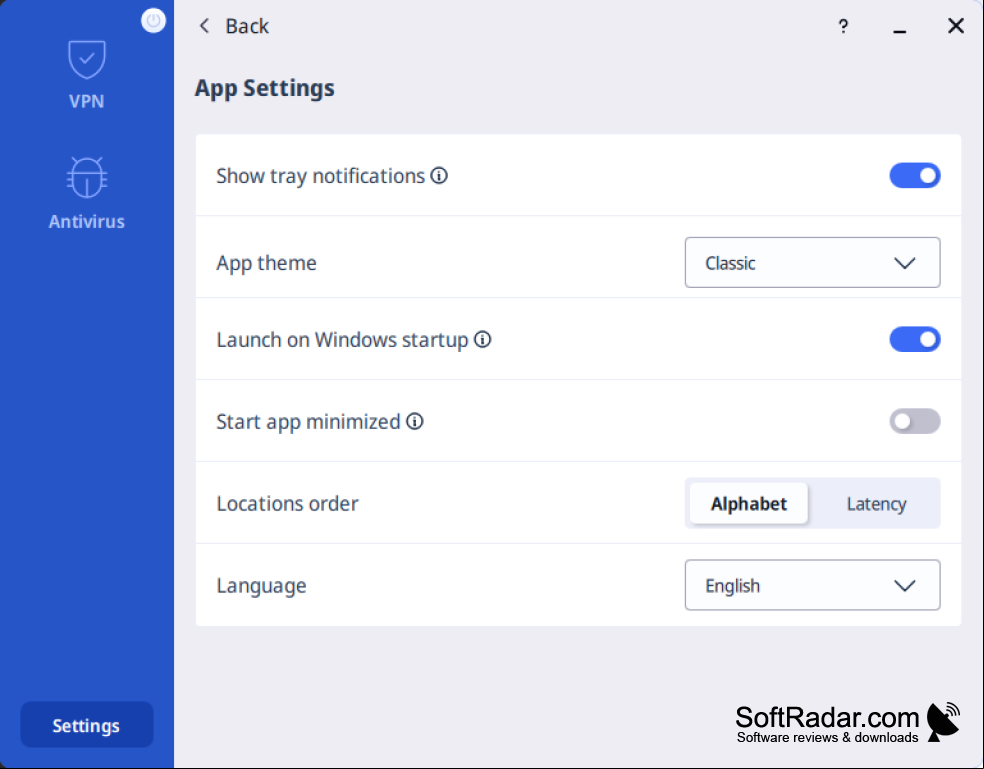
Task: Select Alphabet locations order
Action: (x=749, y=503)
